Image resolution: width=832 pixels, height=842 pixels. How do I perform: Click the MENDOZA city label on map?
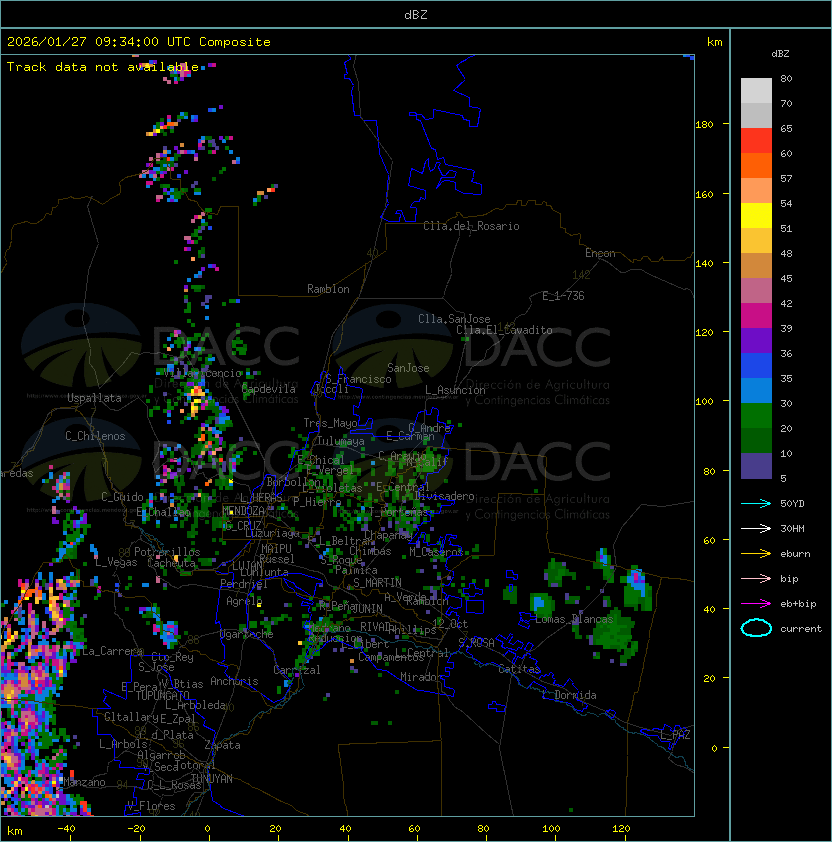pos(243,511)
